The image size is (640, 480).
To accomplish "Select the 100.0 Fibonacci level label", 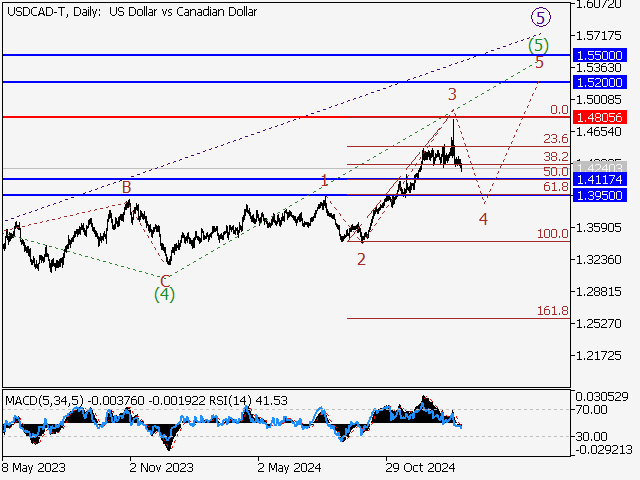I will click(552, 233).
